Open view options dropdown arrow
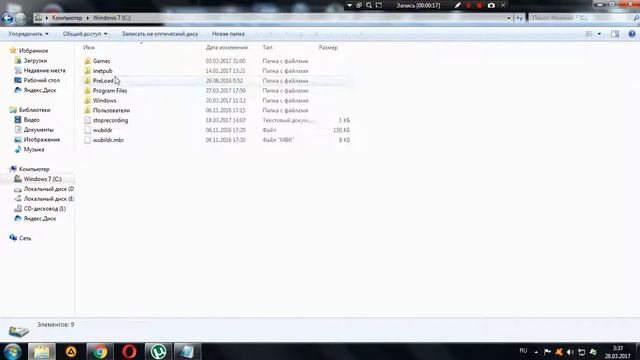 click(599, 34)
